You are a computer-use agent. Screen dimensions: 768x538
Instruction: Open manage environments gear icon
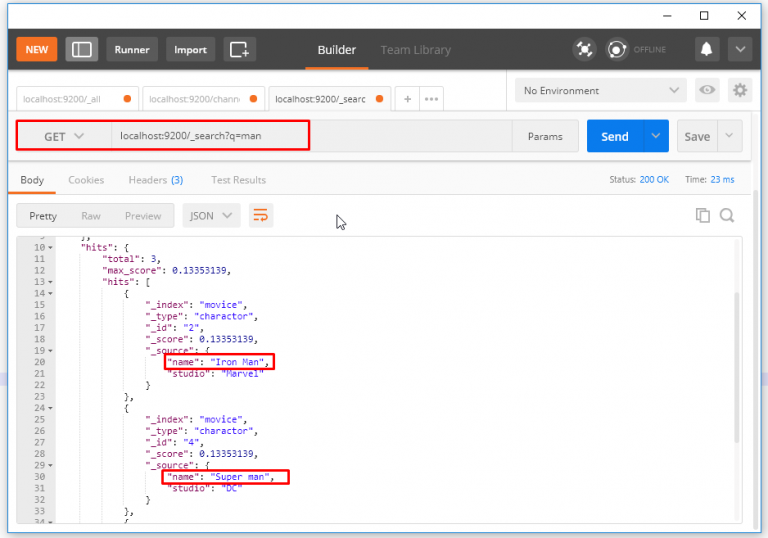pyautogui.click(x=739, y=90)
